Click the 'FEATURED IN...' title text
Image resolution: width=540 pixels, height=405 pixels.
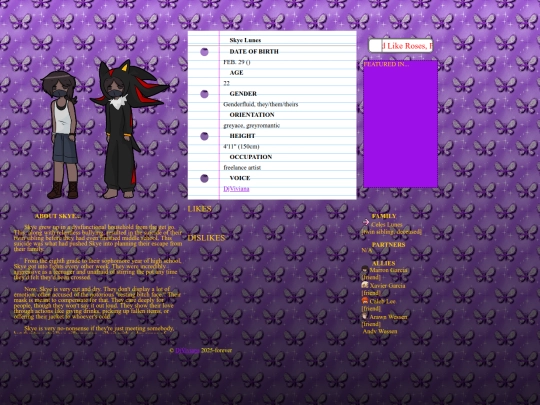pyautogui.click(x=386, y=64)
